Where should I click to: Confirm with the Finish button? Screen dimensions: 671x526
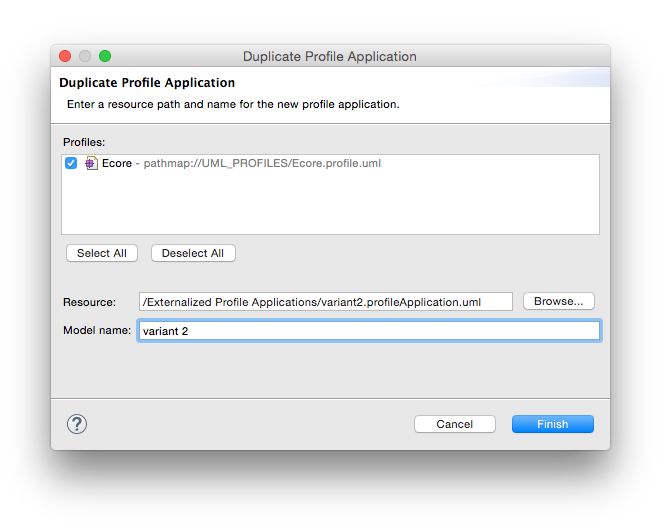[552, 424]
